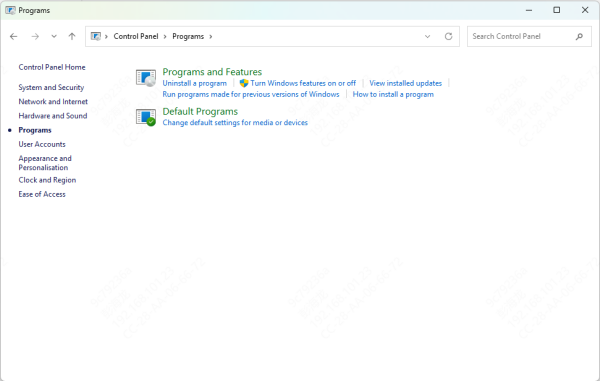Image resolution: width=600 pixels, height=381 pixels.
Task: Expand the chevron before Control Panel breadcrumb
Action: pos(106,37)
